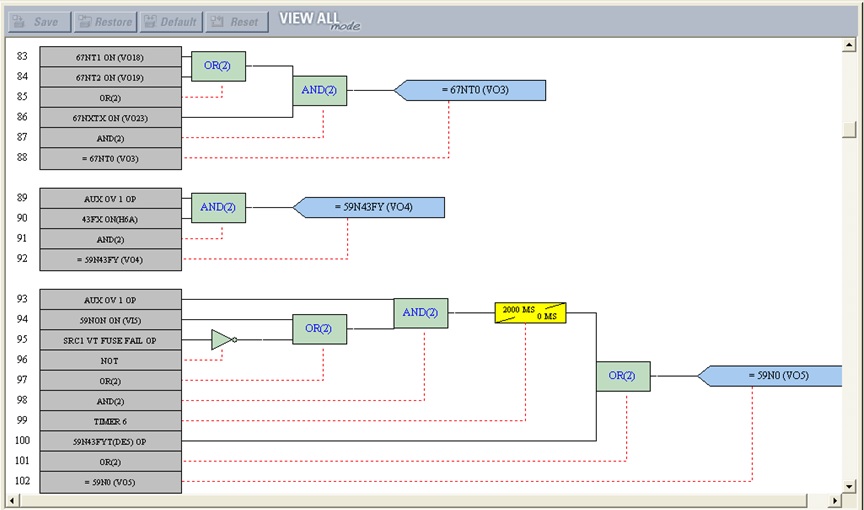This screenshot has width=864, height=510.
Task: Click the vertical scrollbar down arrow
Action: coord(849,485)
